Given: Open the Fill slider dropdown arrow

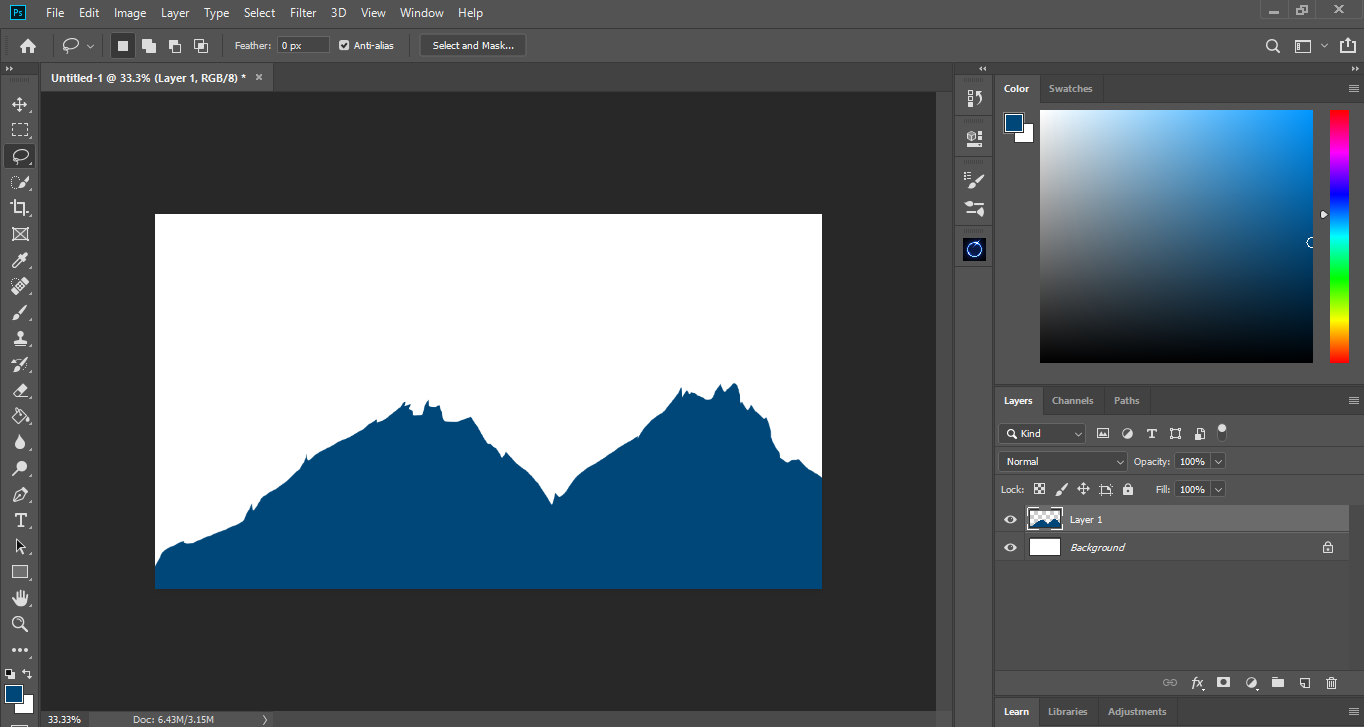Looking at the screenshot, I should [1218, 490].
